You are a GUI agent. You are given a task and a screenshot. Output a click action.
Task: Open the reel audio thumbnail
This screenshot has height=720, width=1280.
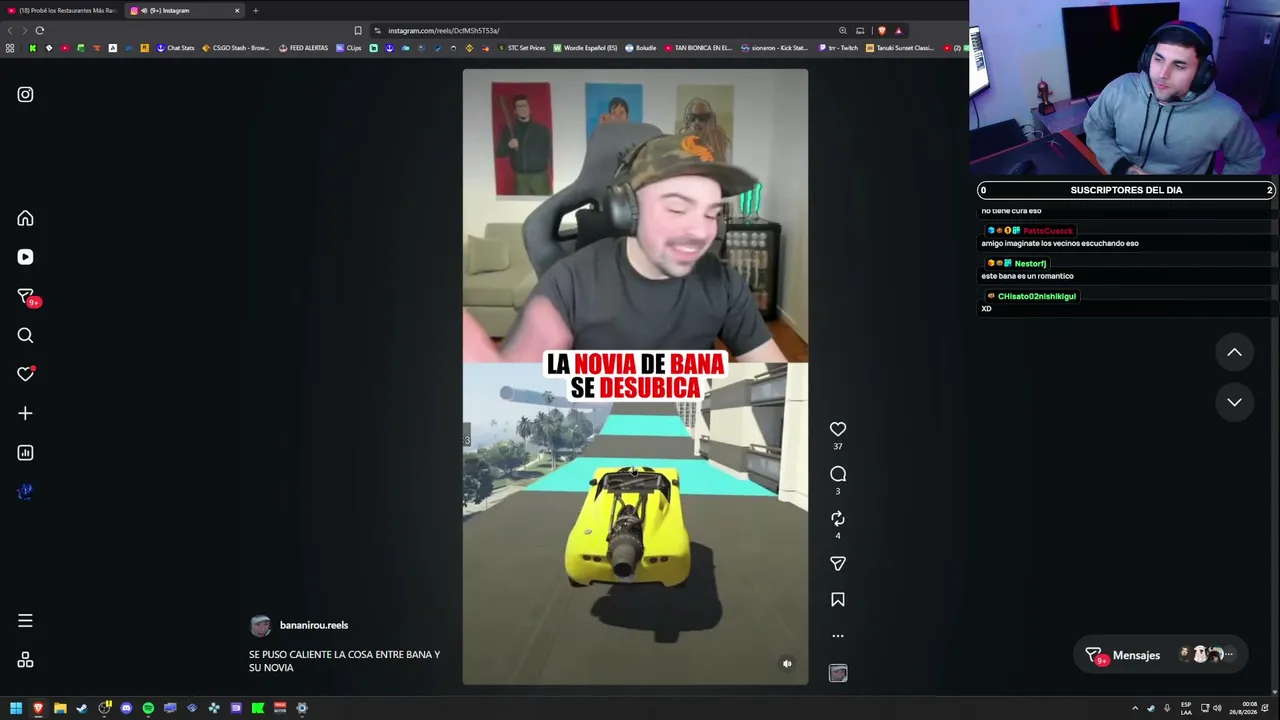coord(838,673)
